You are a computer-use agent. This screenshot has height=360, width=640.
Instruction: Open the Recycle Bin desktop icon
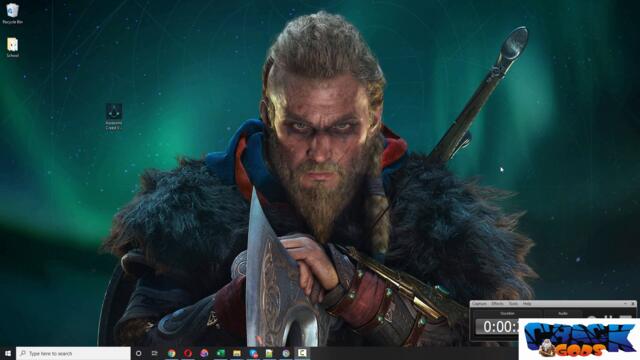(x=12, y=13)
